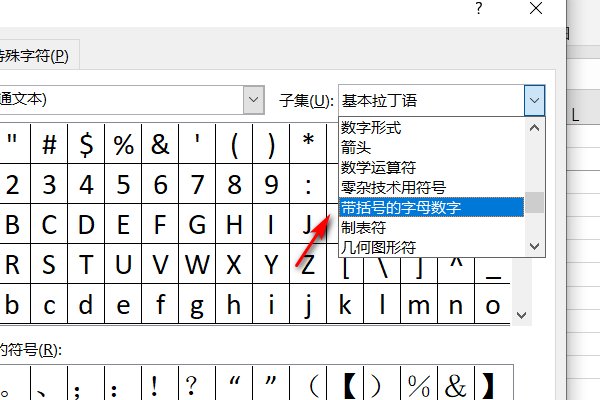Viewport: 600px width, 400px height.
Task: Pick the * asterisk symbol cell
Action: coord(308,144)
